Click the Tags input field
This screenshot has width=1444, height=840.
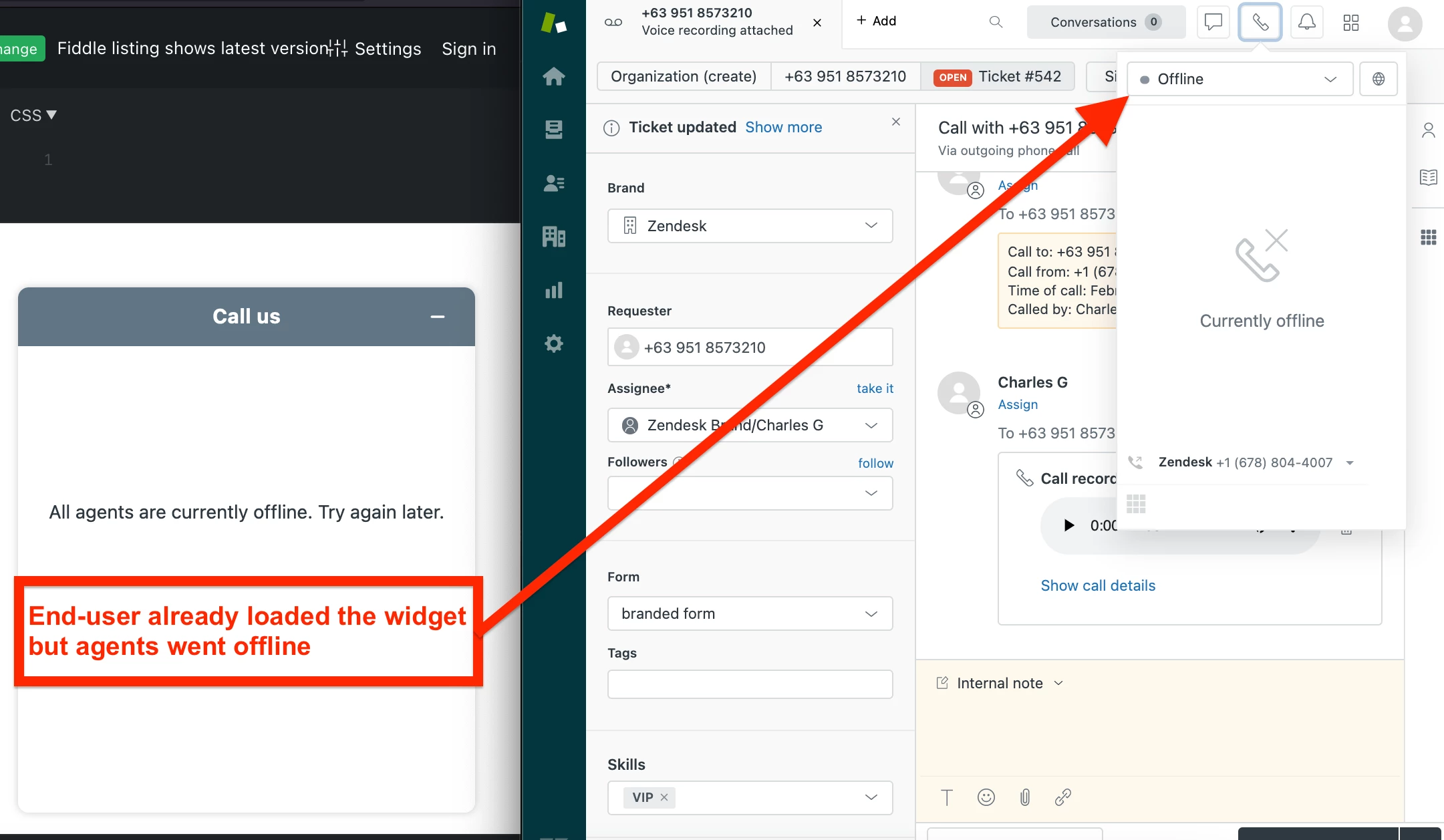(x=750, y=684)
